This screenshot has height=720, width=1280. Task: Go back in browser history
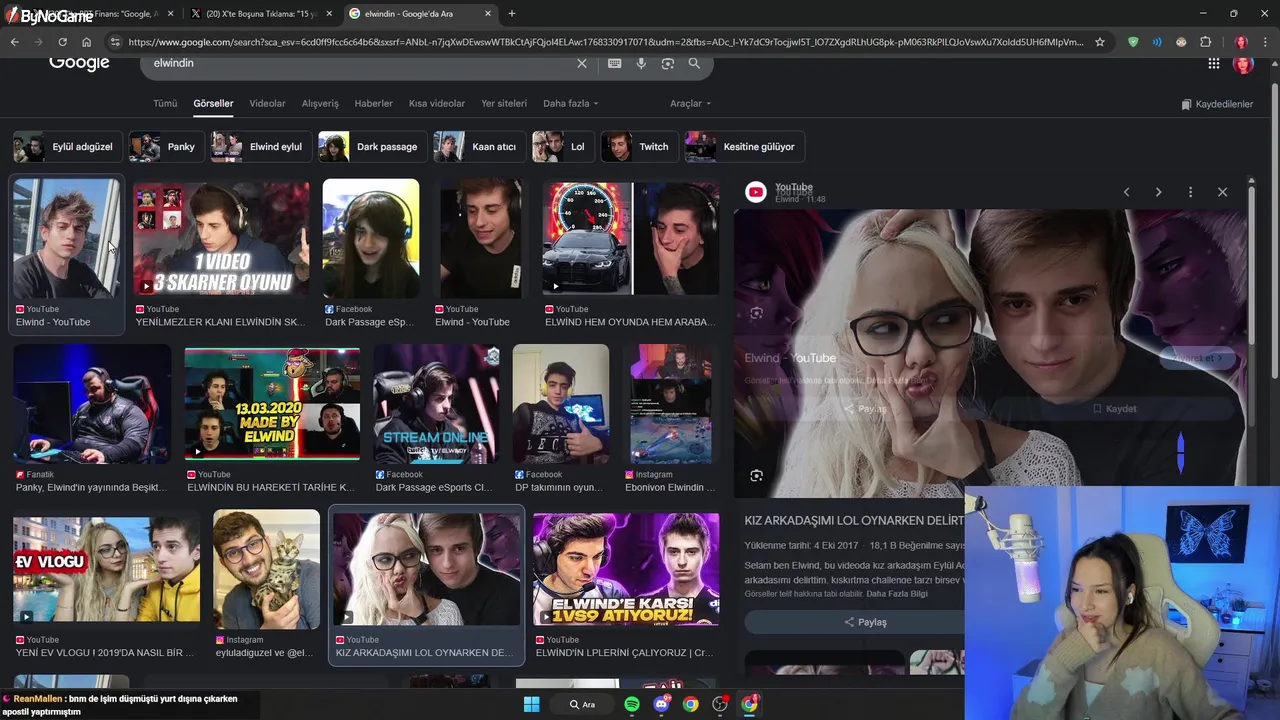coord(14,42)
